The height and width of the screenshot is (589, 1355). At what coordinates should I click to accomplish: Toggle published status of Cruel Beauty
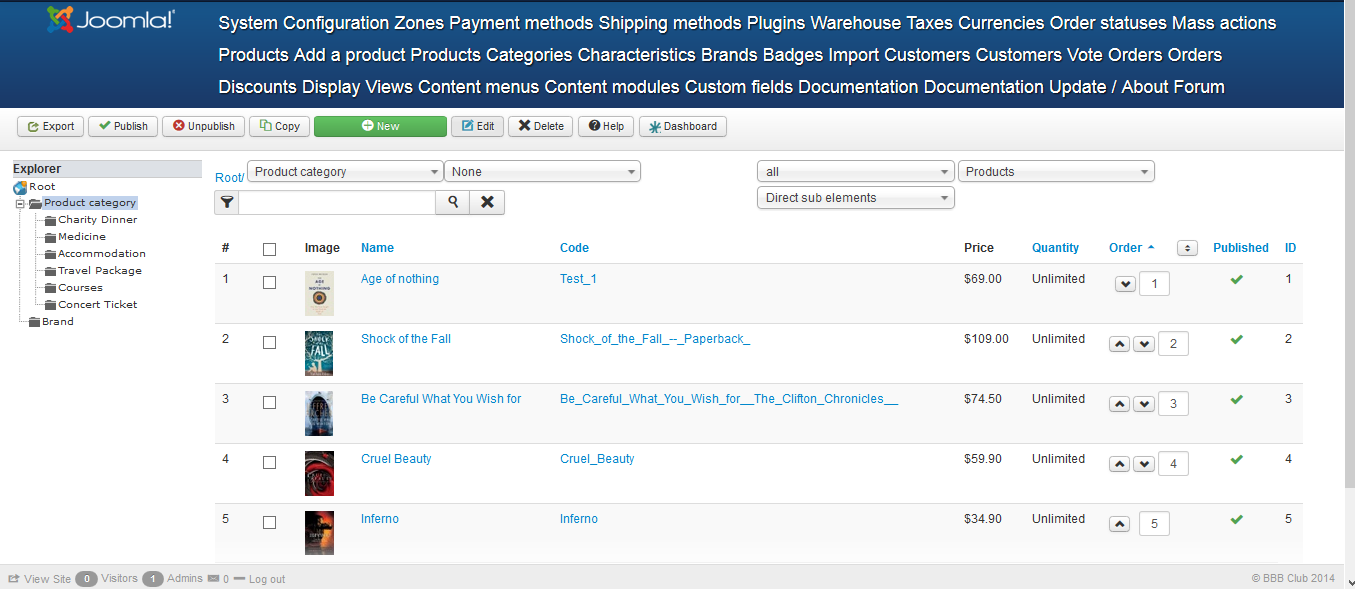tap(1237, 459)
